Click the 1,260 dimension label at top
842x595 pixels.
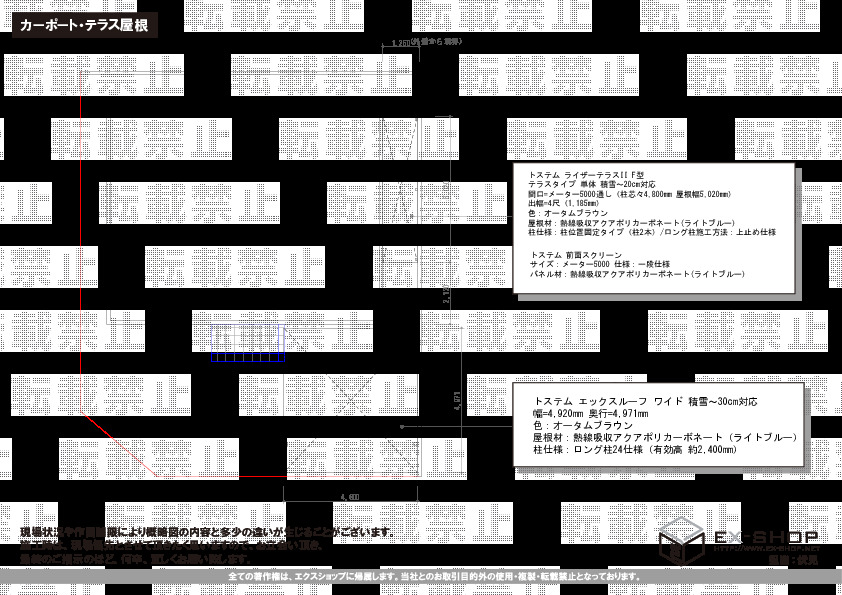point(402,43)
